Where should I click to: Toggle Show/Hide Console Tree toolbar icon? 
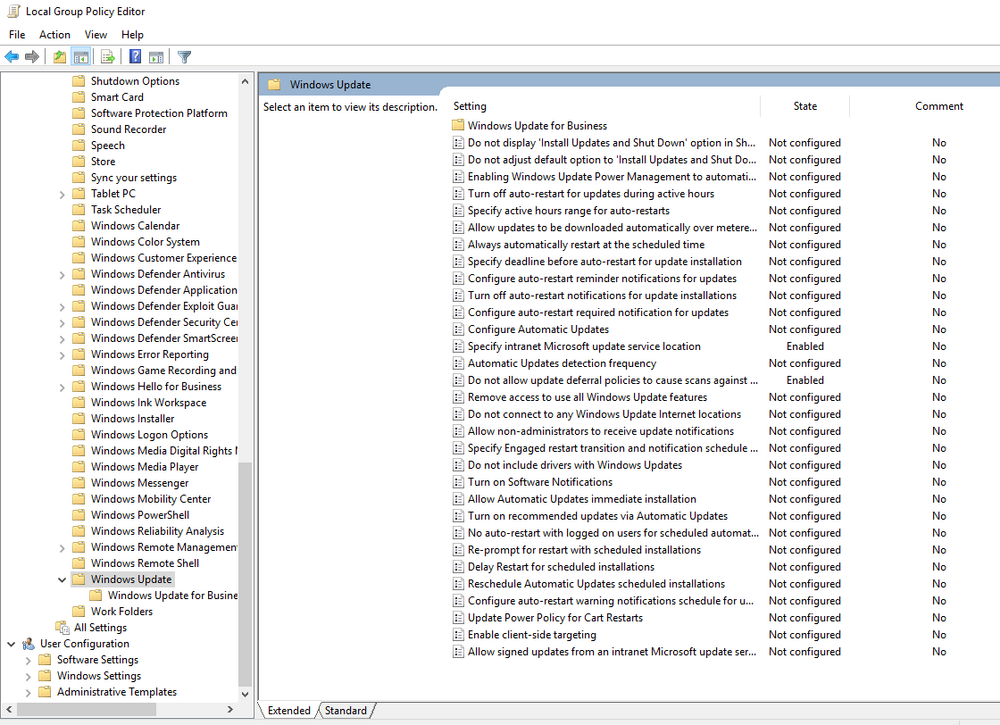tap(81, 57)
